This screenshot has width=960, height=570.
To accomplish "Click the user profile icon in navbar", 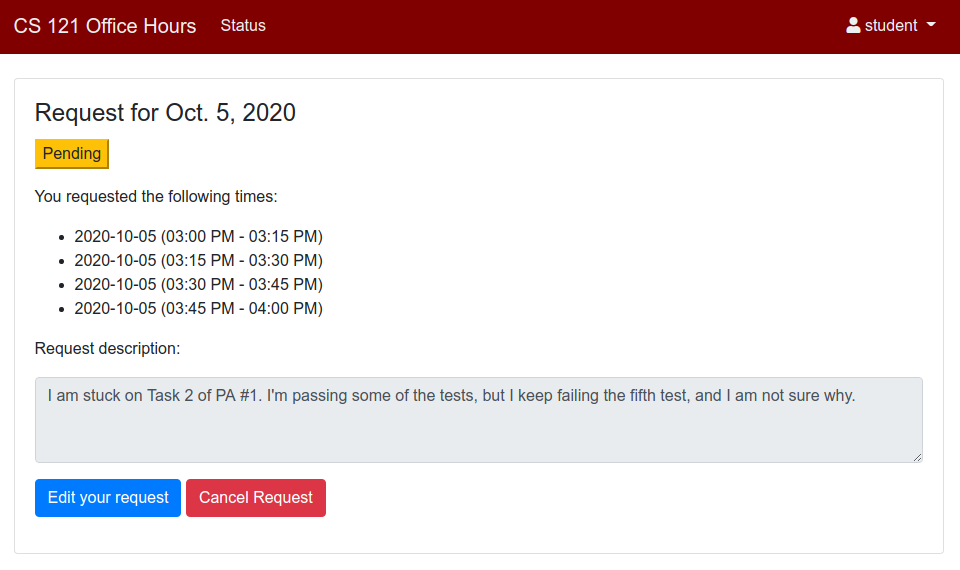I will tap(853, 26).
